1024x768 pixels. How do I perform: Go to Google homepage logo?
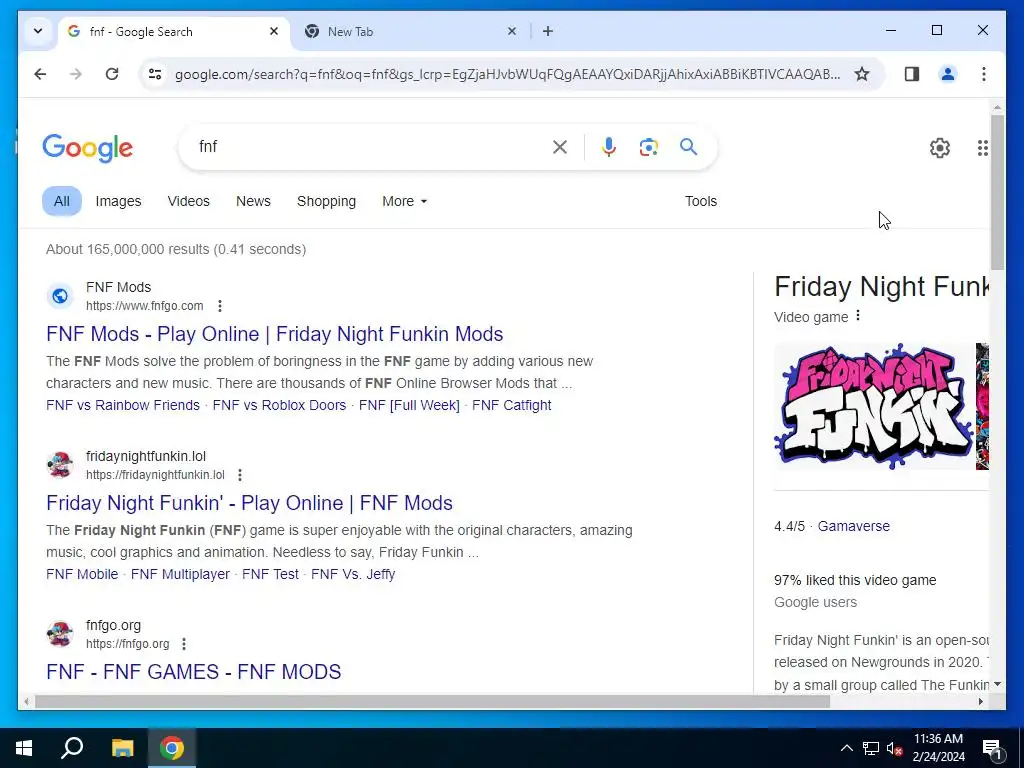[88, 148]
